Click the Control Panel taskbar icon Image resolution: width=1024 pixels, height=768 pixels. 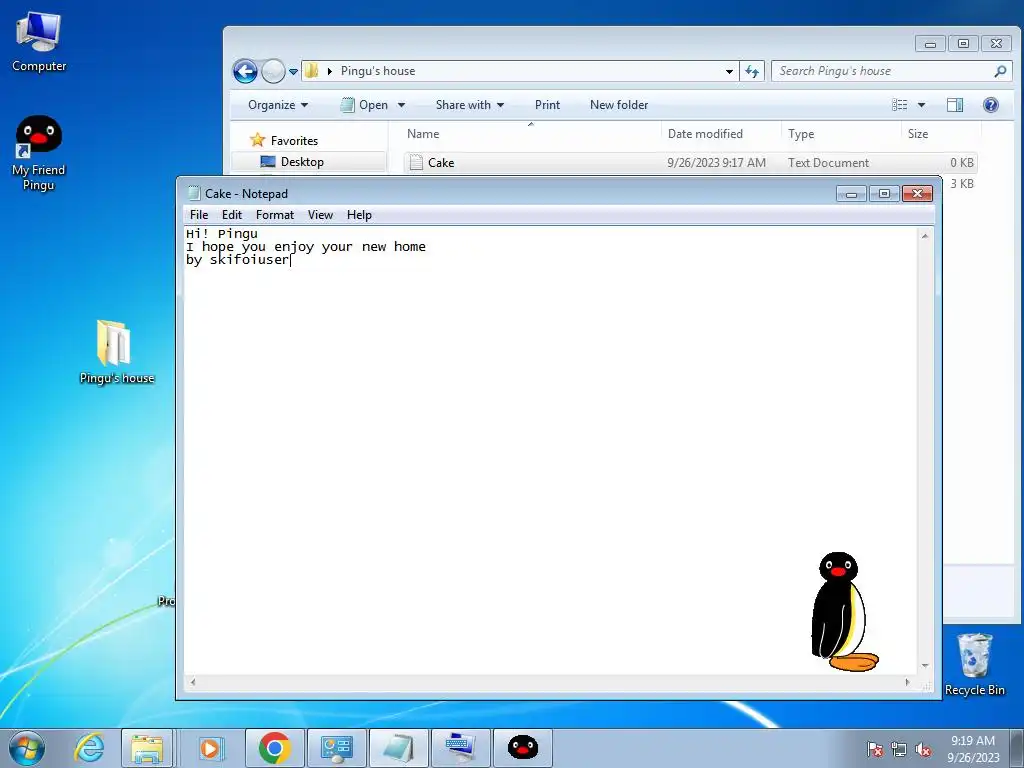pyautogui.click(x=337, y=748)
